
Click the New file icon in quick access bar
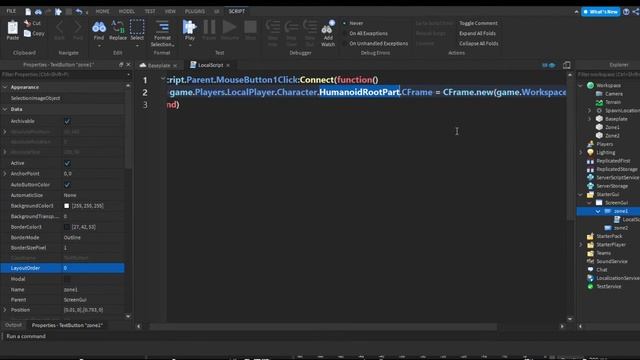[28, 11]
